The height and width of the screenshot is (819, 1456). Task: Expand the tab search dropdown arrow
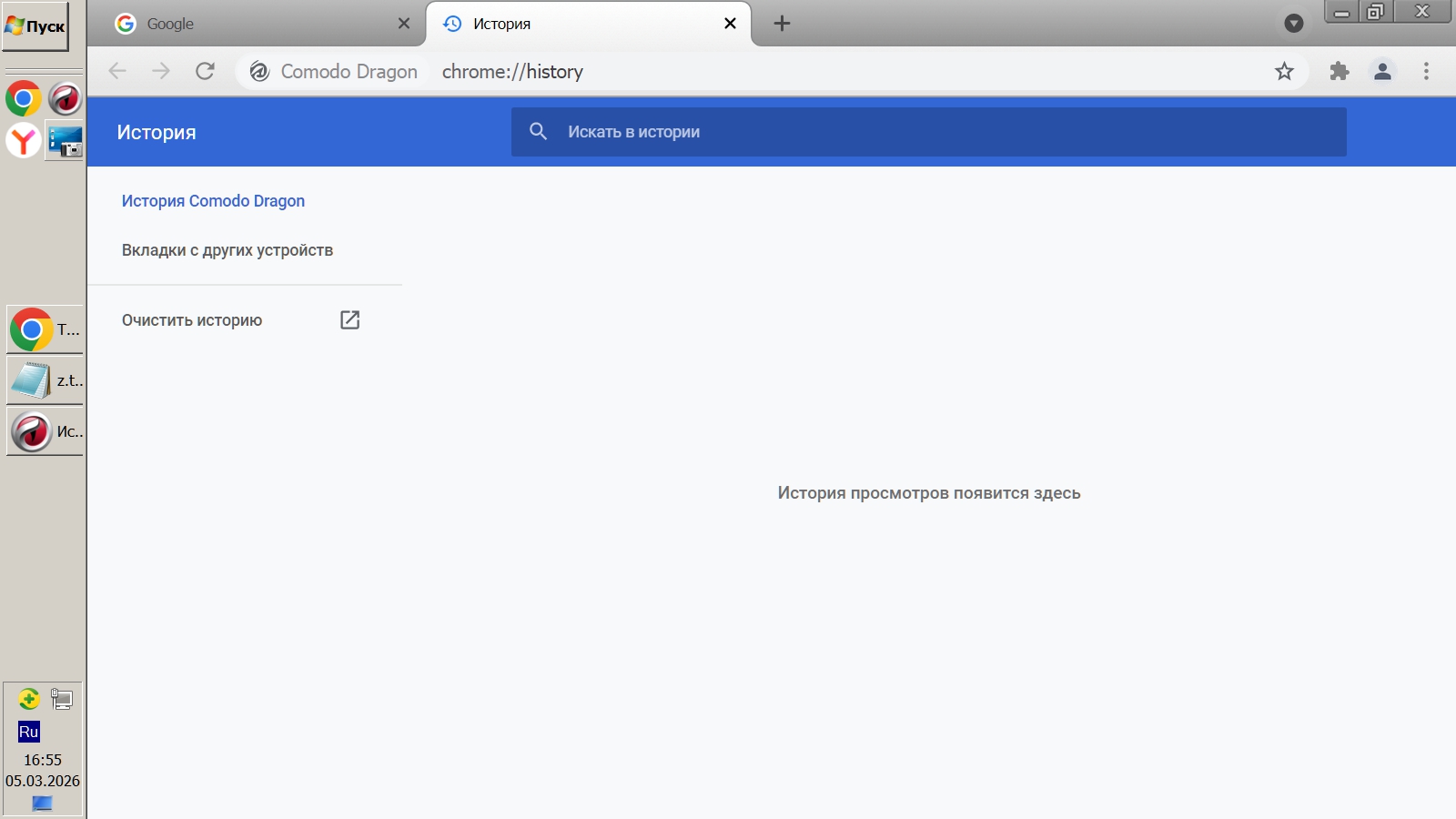(1293, 24)
